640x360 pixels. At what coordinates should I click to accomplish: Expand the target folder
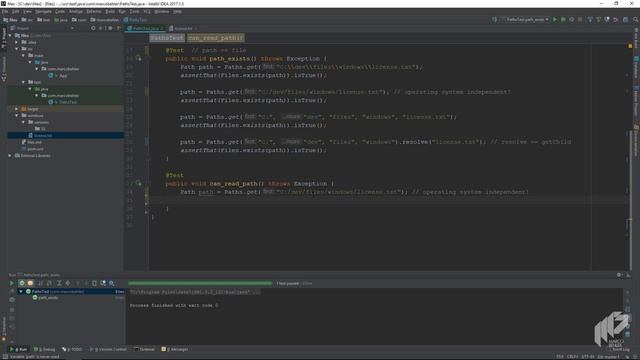tap(17, 109)
